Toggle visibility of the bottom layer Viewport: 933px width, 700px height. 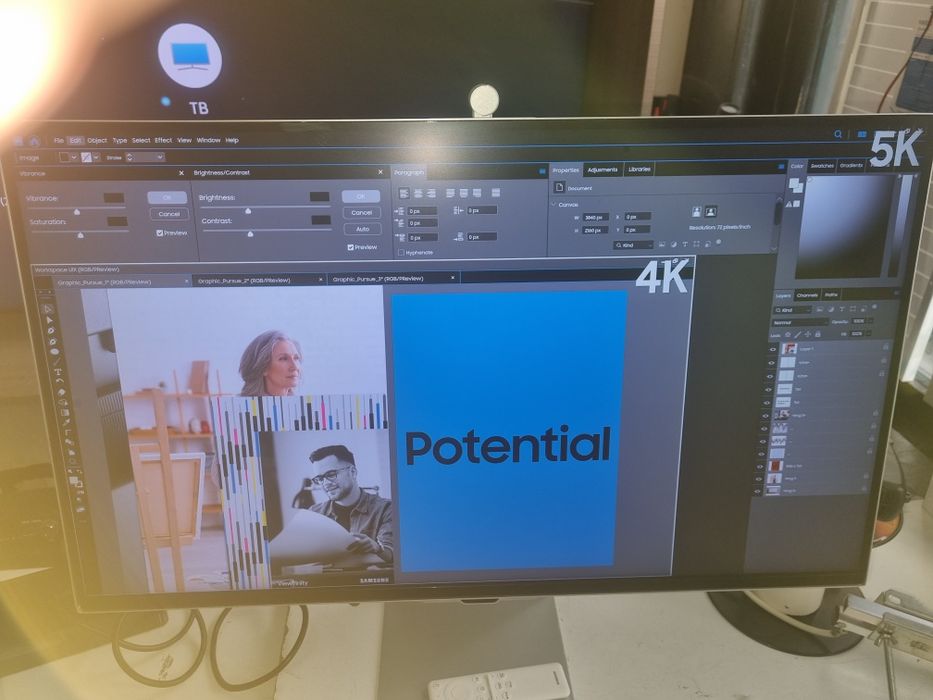pos(757,492)
